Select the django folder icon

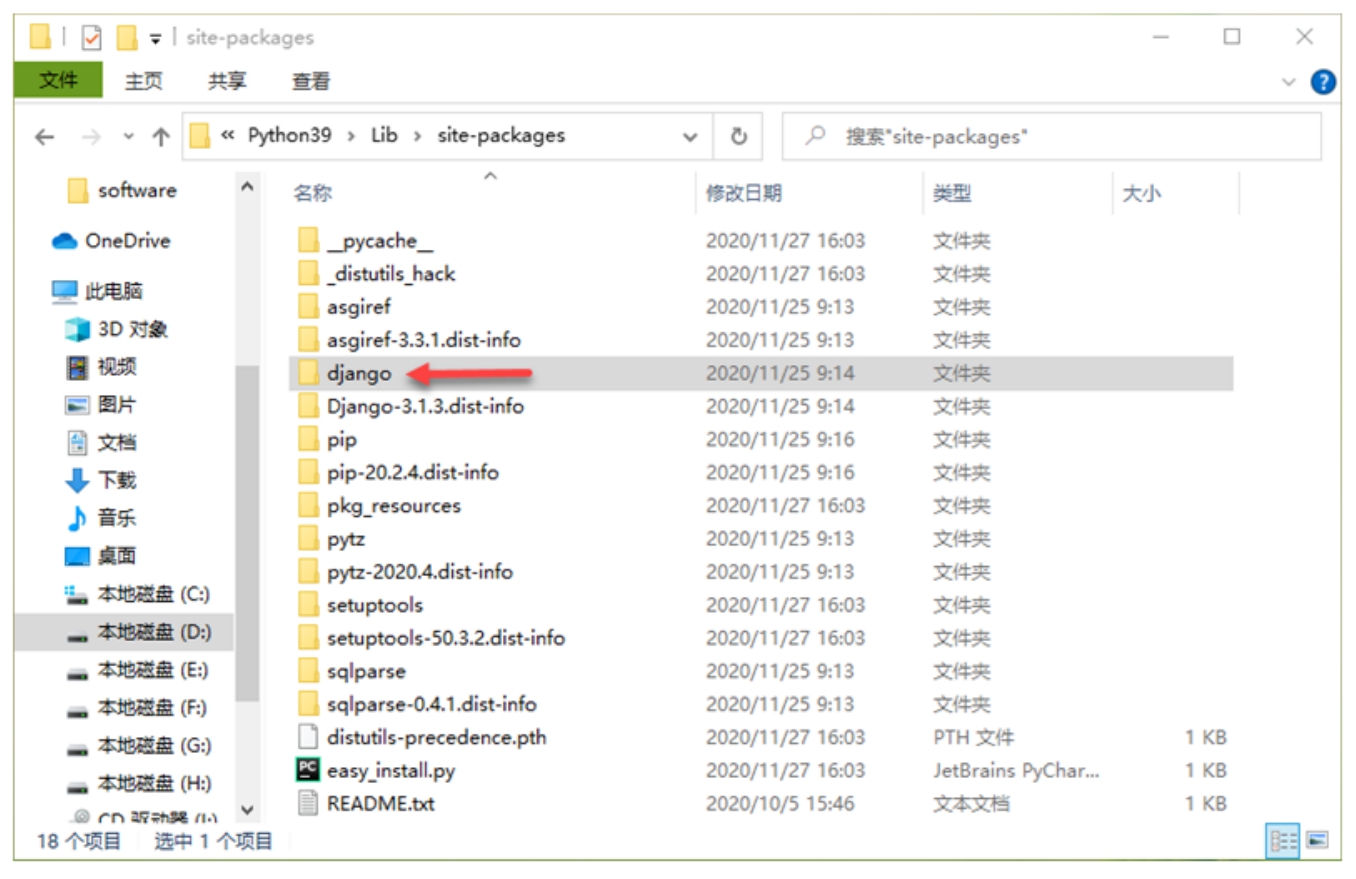309,373
